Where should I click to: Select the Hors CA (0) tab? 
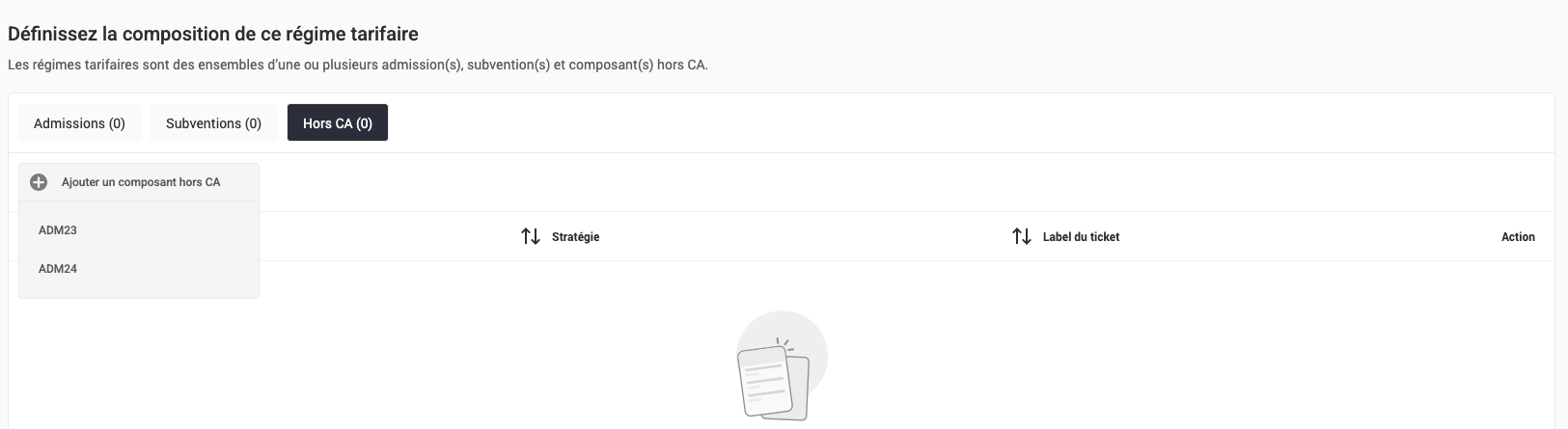click(337, 123)
